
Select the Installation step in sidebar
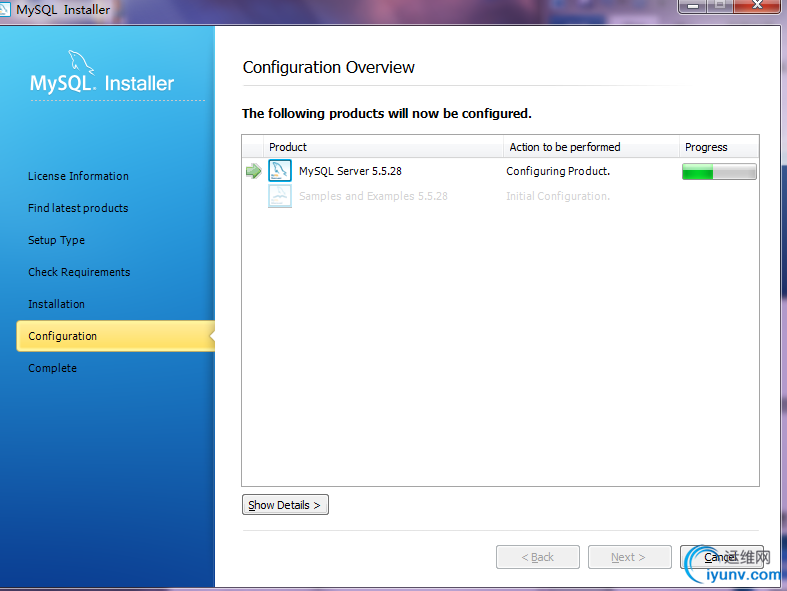tap(56, 304)
